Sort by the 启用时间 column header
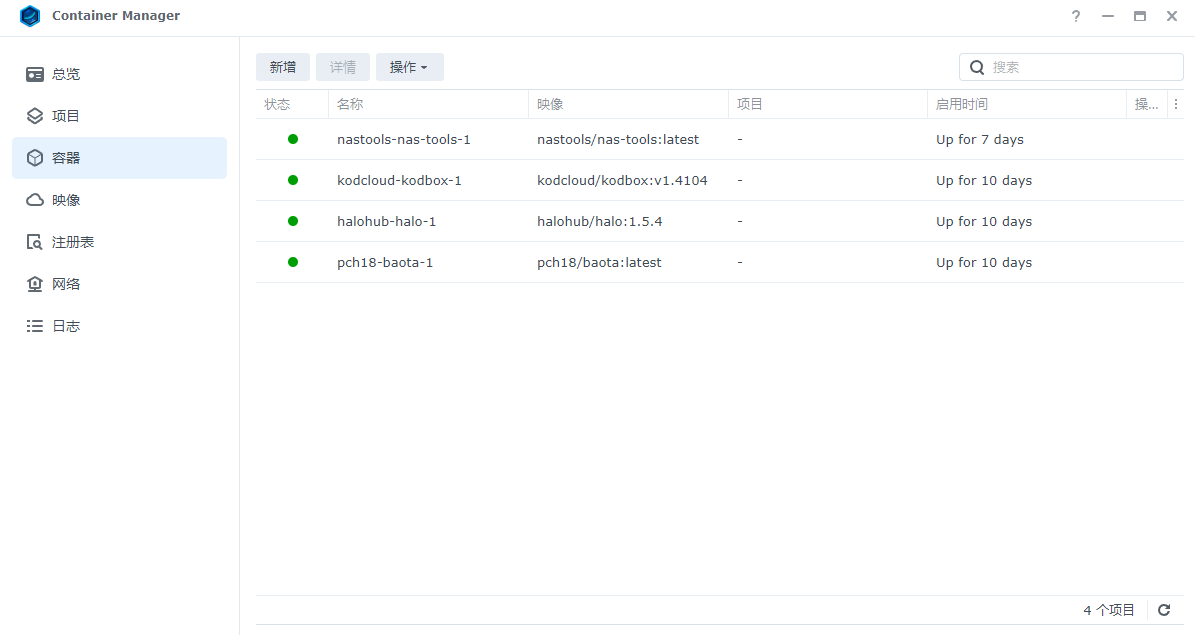 tap(1027, 104)
